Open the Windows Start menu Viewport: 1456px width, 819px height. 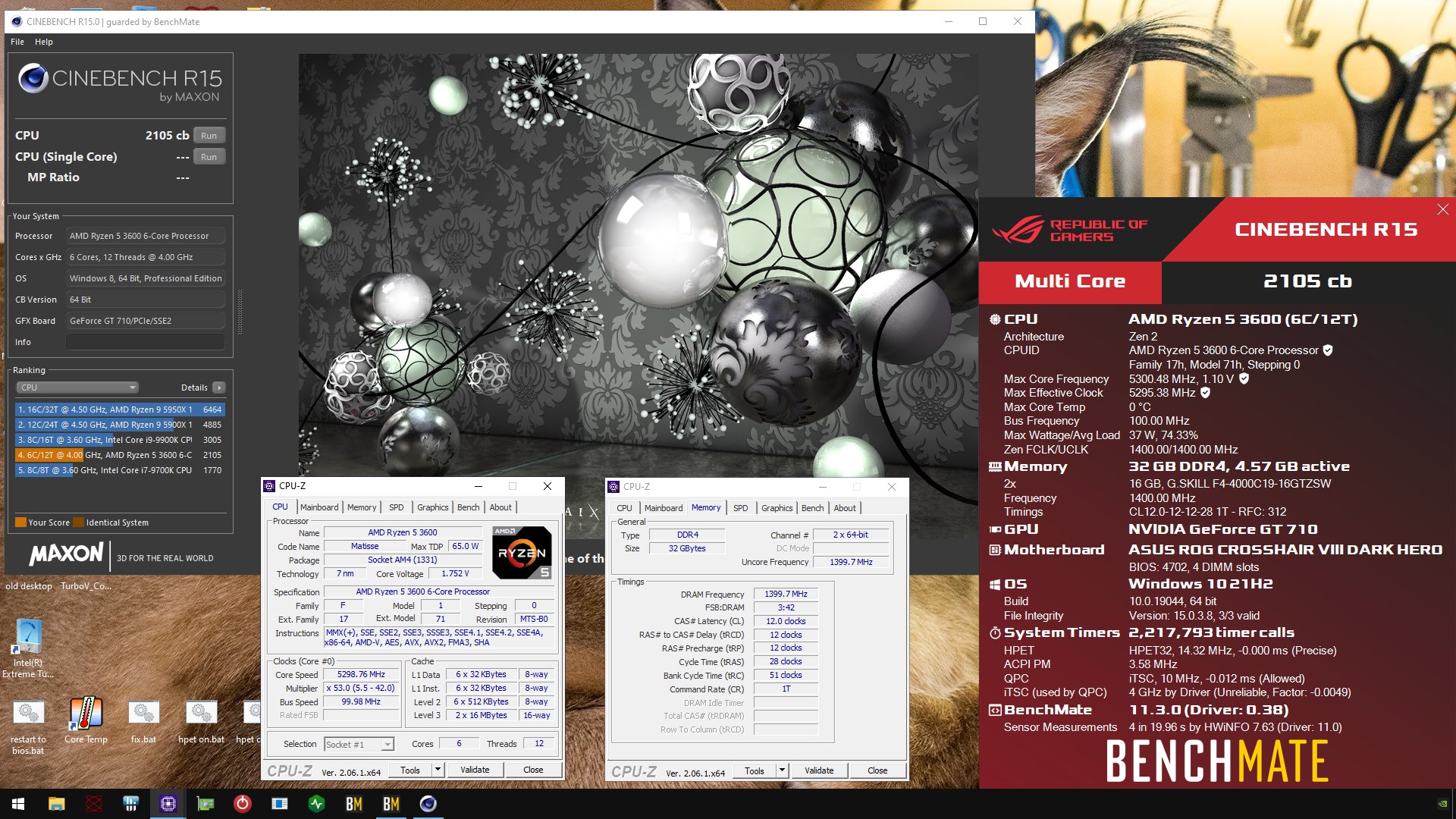tap(18, 804)
